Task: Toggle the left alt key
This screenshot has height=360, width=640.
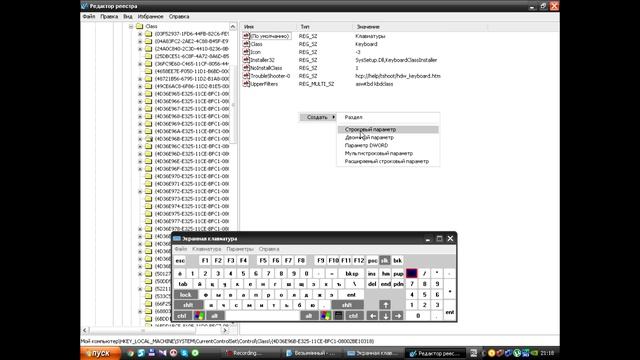Action: [x=214, y=316]
